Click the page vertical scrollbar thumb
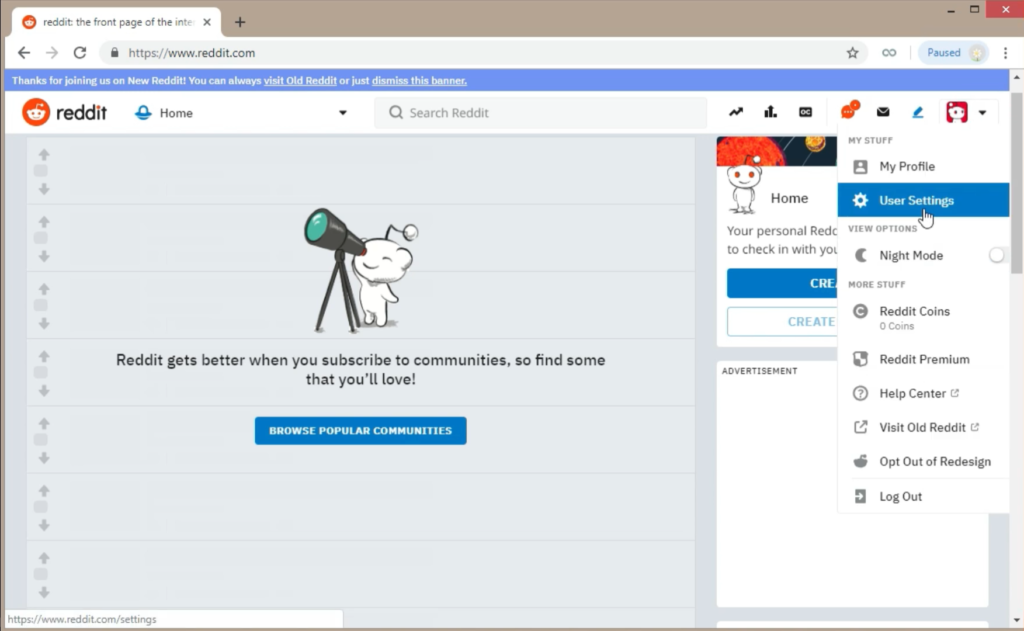Viewport: 1024px width, 631px height. 1017,183
